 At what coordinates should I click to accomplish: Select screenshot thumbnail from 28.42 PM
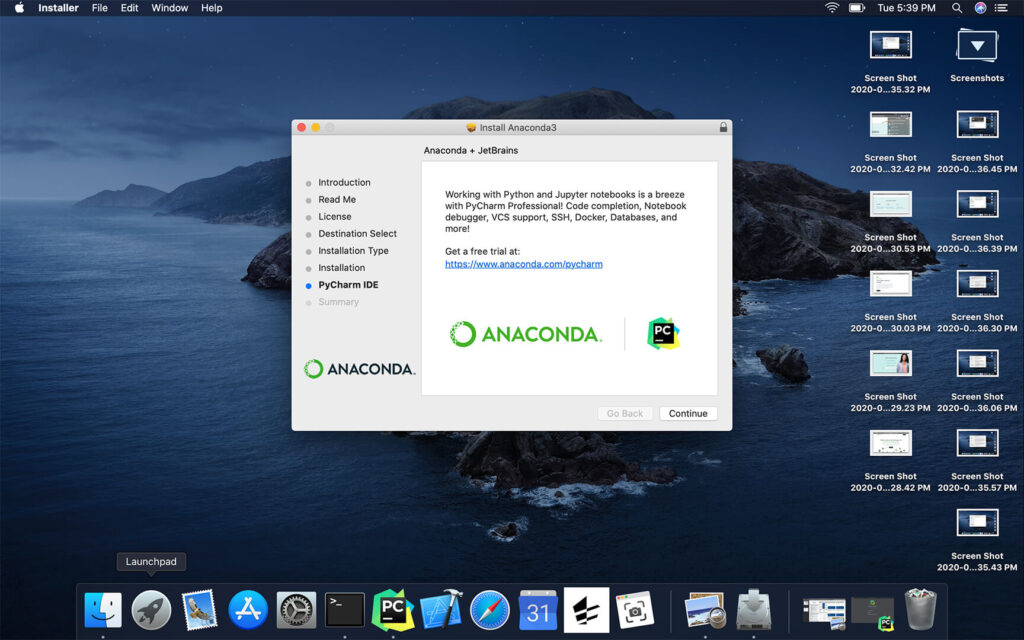(890, 443)
